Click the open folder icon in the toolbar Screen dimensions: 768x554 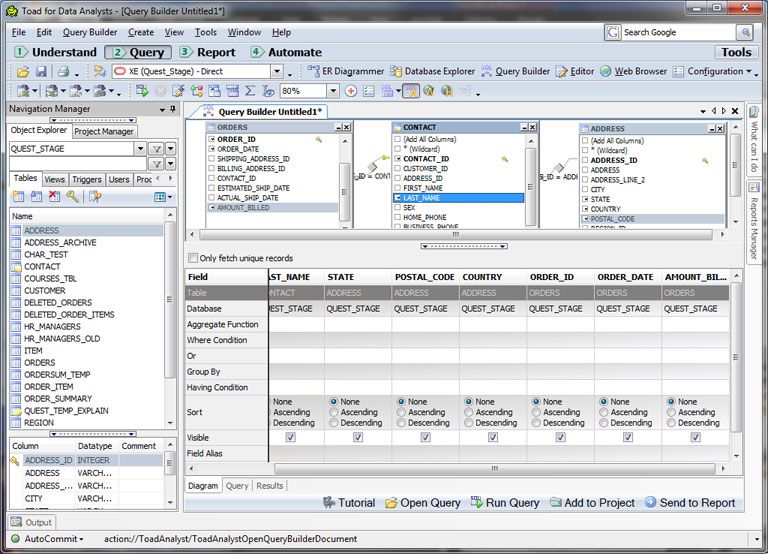[23, 72]
